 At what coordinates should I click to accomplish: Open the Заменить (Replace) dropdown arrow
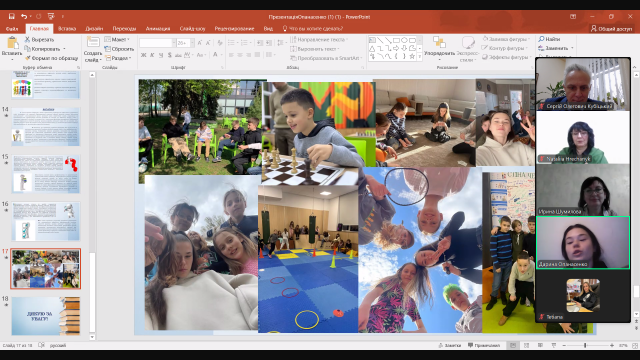(x=572, y=48)
